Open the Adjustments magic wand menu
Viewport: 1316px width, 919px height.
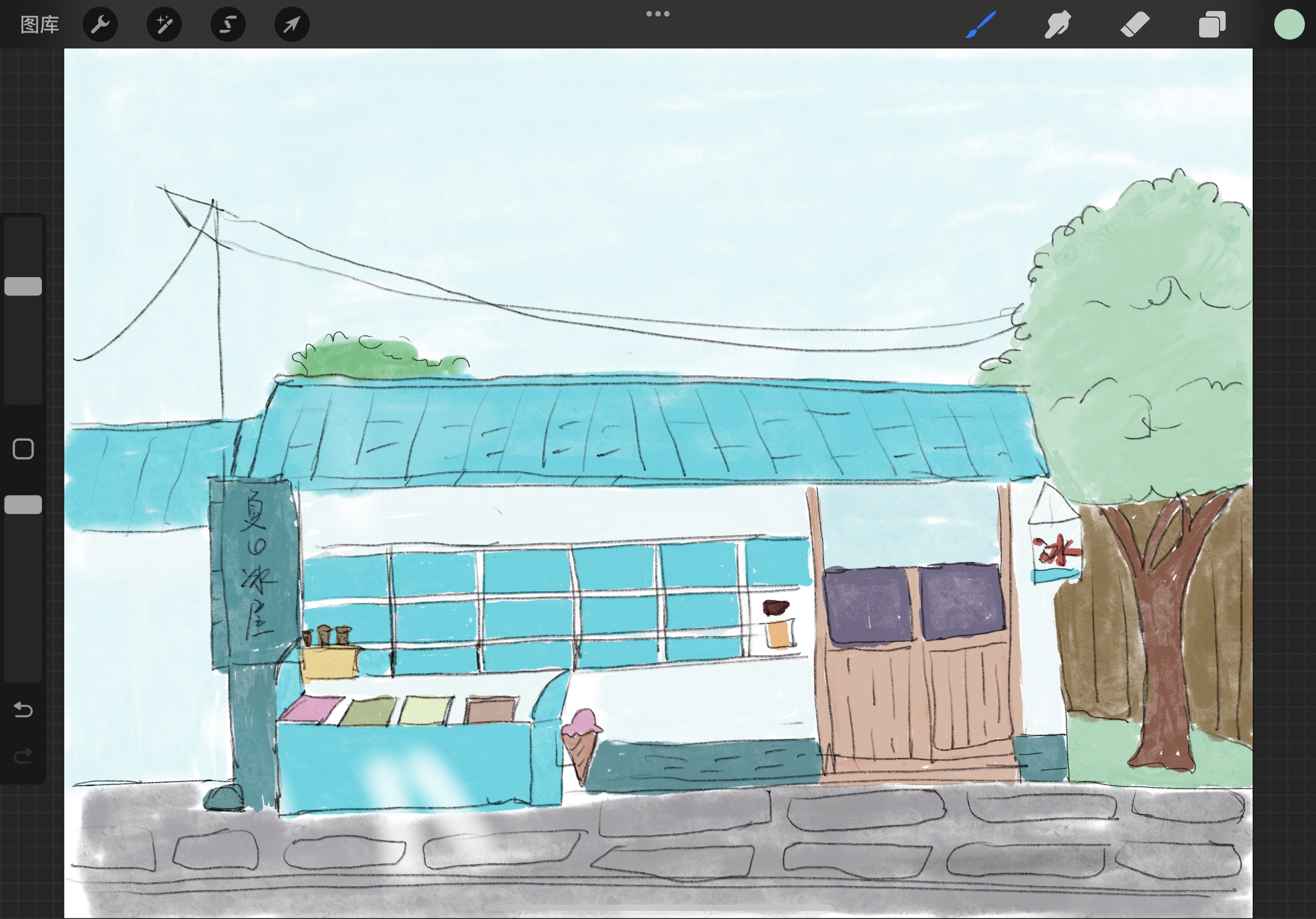[x=164, y=25]
